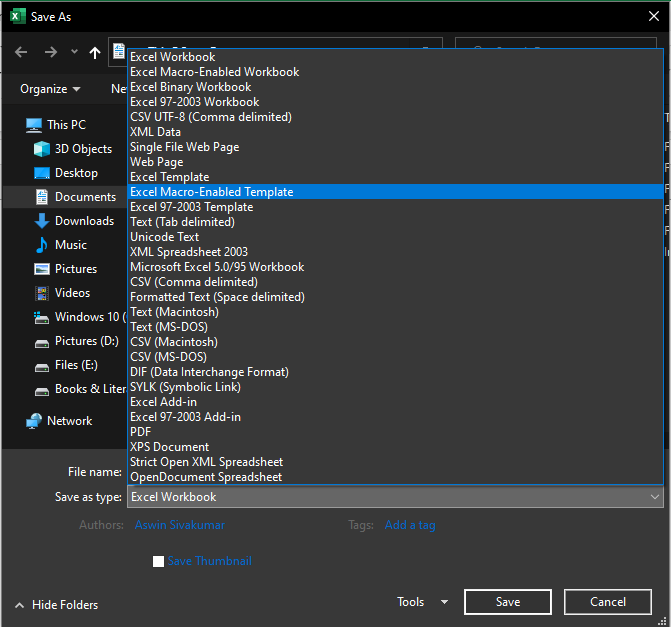Choose XML Spreadsheet 2003 format
671x627 pixels.
395,252
